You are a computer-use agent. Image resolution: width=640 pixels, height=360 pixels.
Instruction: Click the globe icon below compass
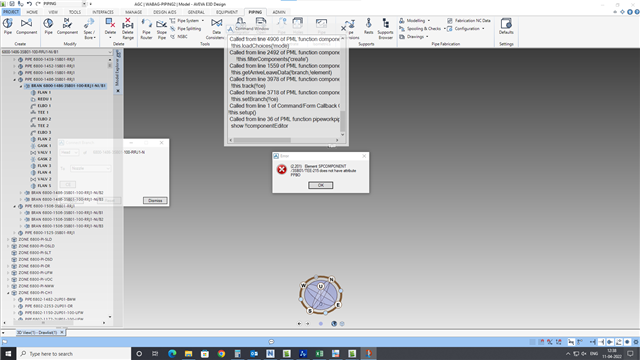point(334,324)
